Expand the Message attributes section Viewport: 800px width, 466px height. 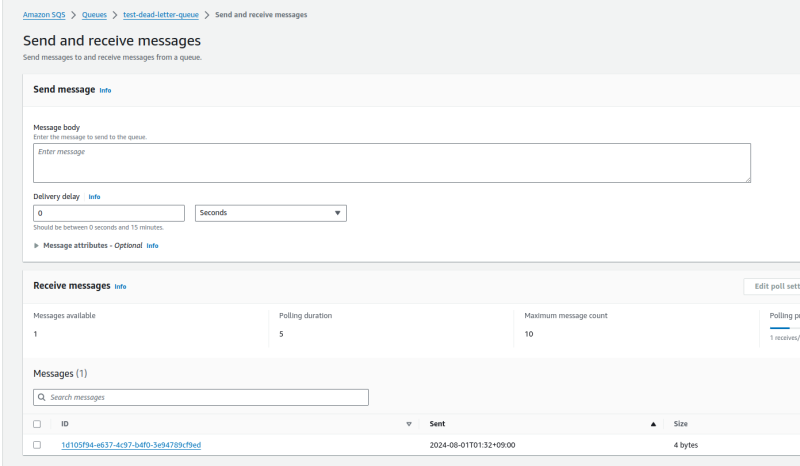(x=37, y=245)
